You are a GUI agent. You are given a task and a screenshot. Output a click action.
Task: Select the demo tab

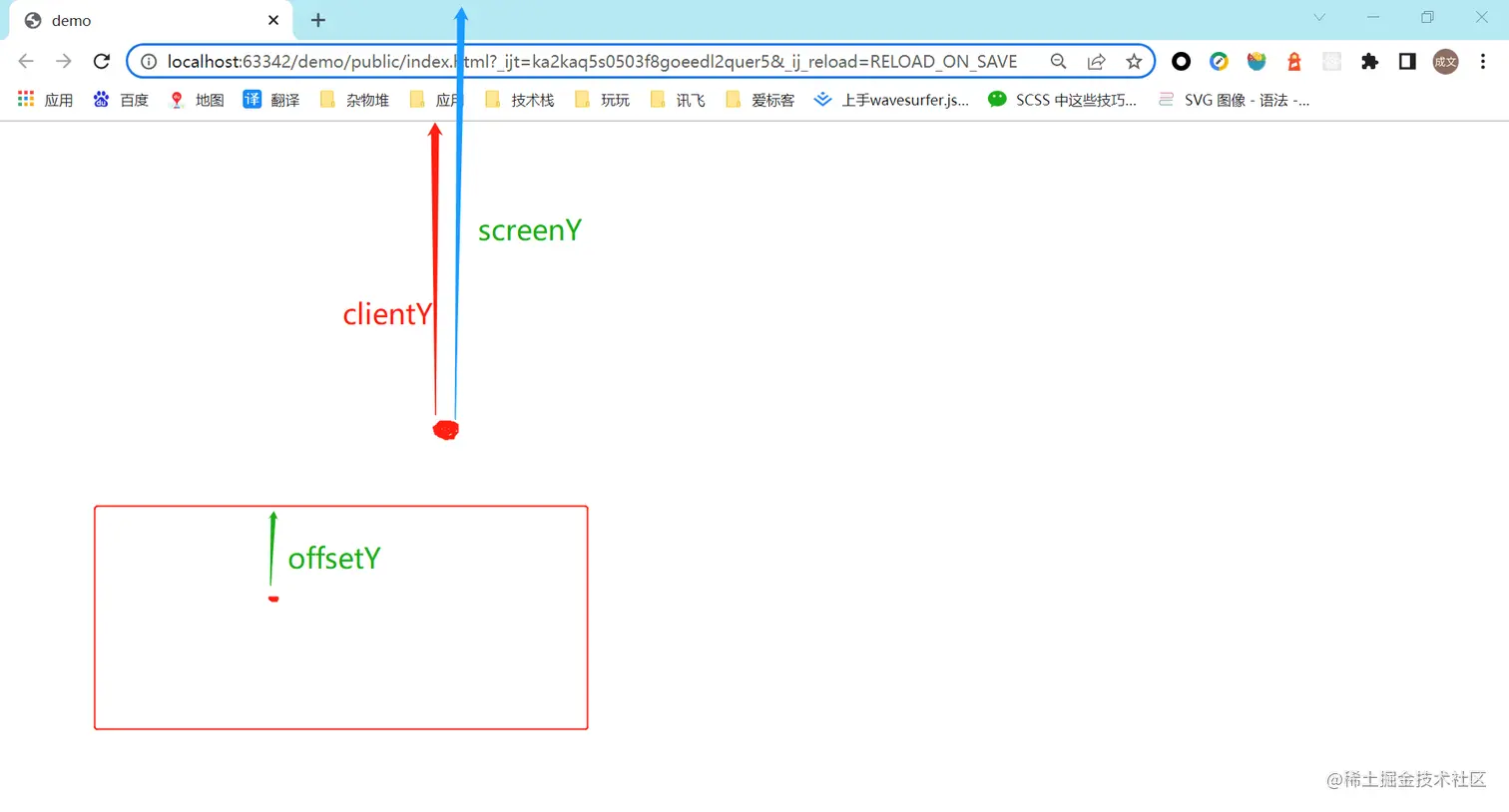(150, 20)
